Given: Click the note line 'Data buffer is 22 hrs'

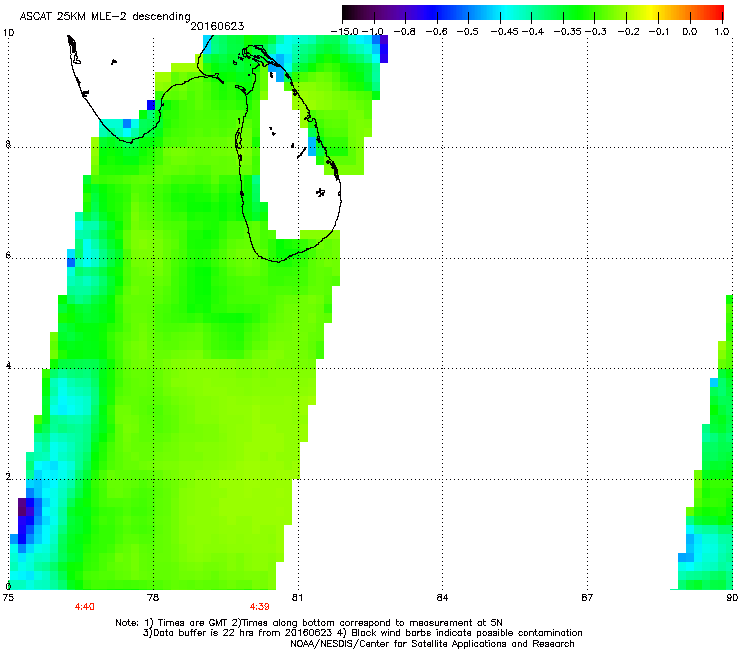Looking at the screenshot, I should 362,633.
